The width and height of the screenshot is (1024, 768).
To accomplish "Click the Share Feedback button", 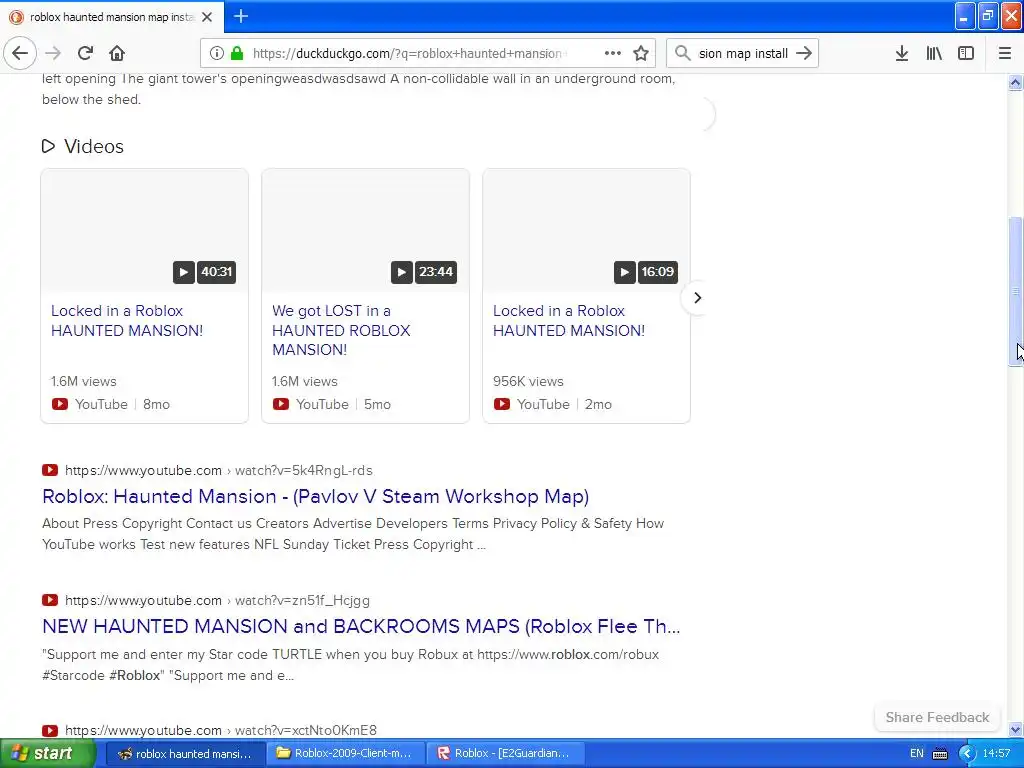I will [x=937, y=717].
